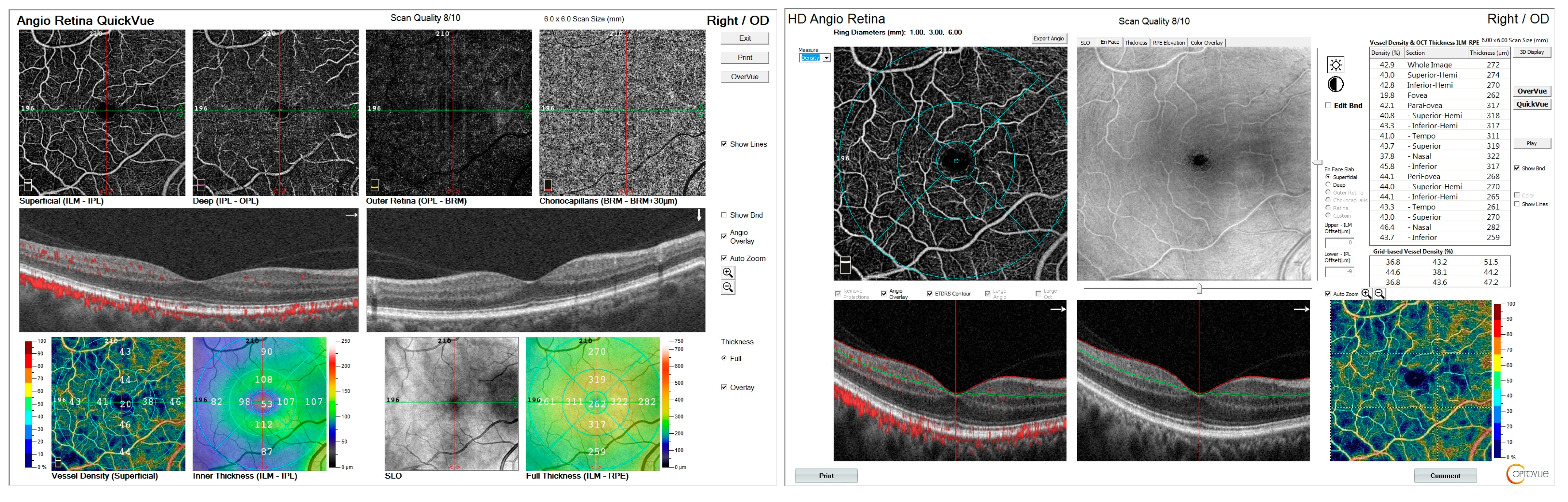Select the Choriocapillaris angiogram thumbnail

[622, 113]
